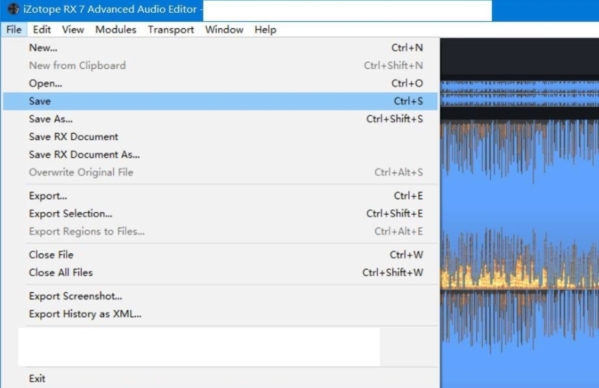Select Export Screenshot... option
The width and height of the screenshot is (599, 388).
pyautogui.click(x=220, y=296)
